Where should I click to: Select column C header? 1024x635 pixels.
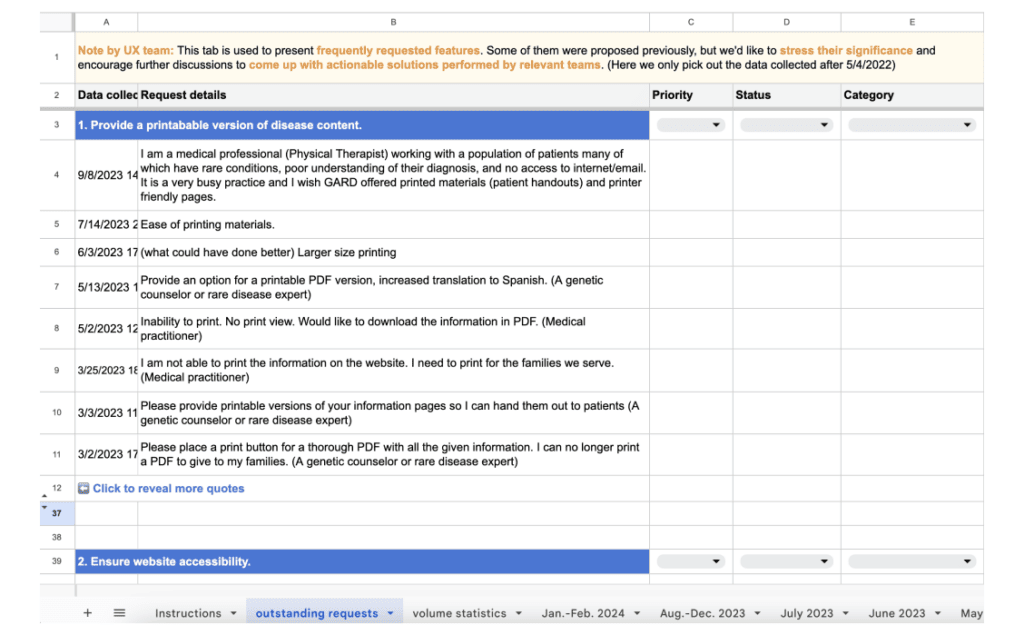(x=691, y=22)
